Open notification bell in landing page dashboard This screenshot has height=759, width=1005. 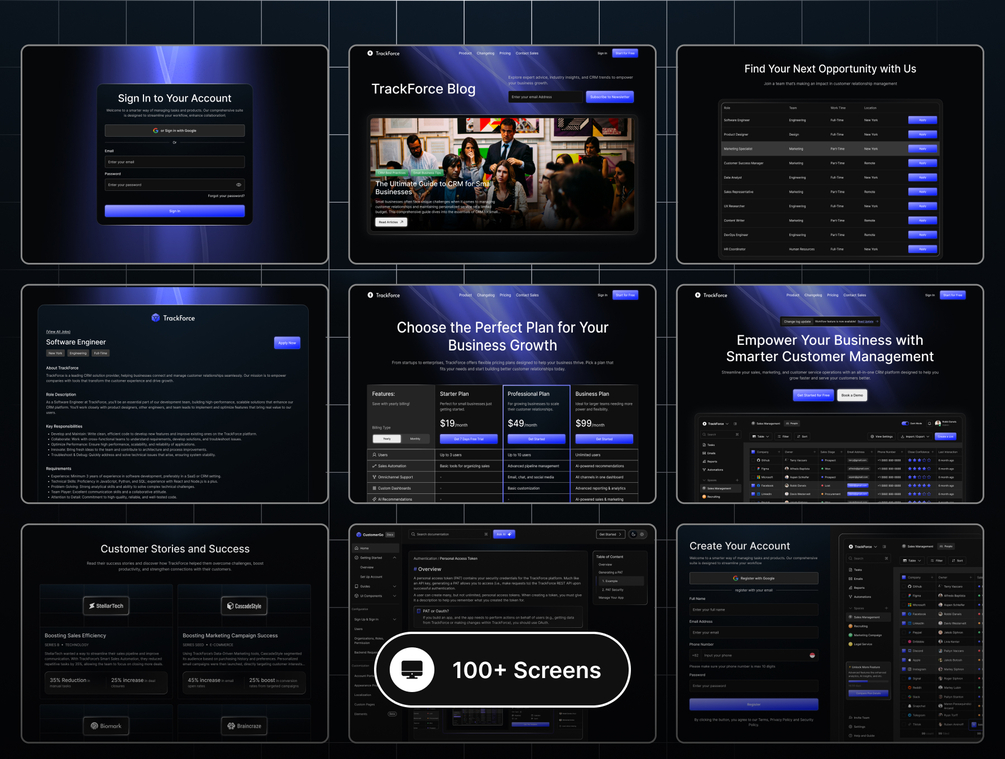929,423
